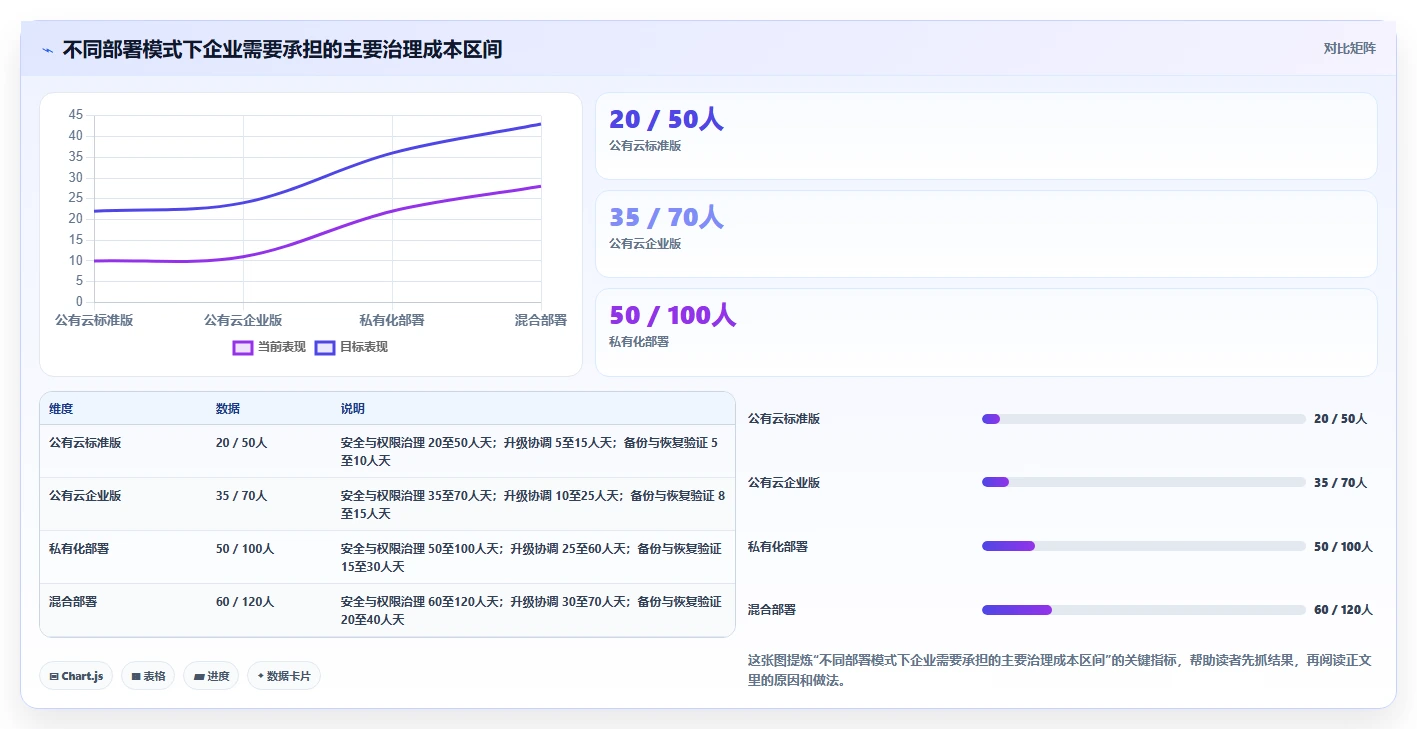The width and height of the screenshot is (1417, 729).
Task: Click the 说明 text starting 安全与权限治理 20至50人天
Action: [530, 451]
